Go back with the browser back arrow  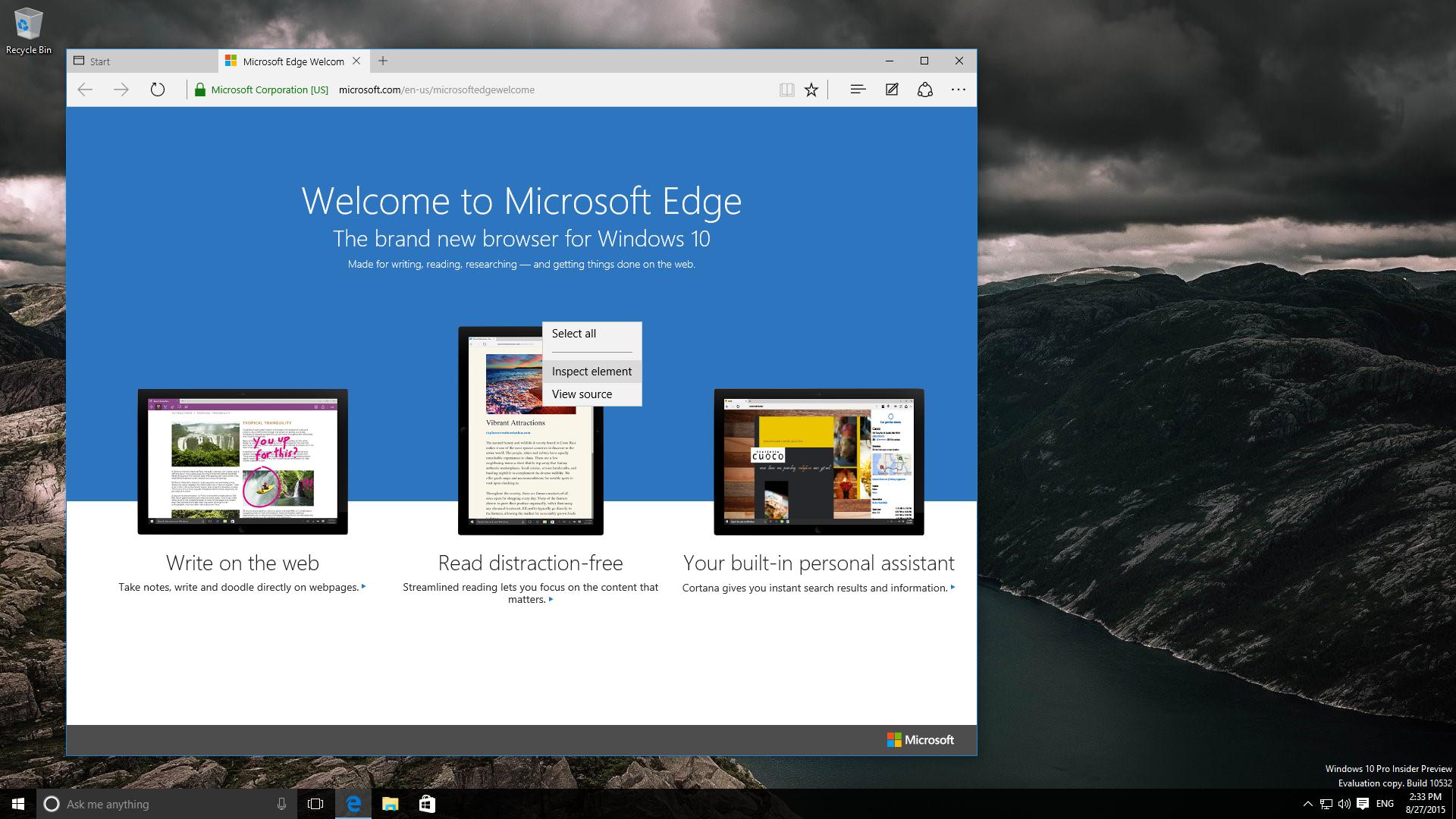pyautogui.click(x=85, y=89)
